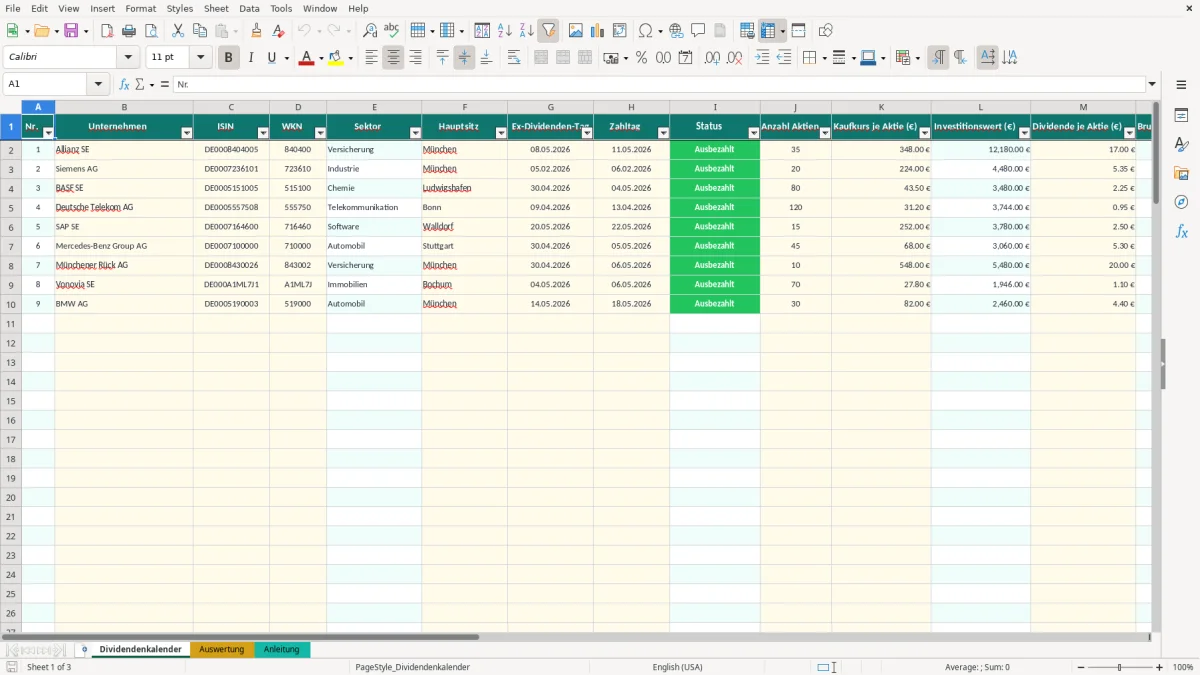
Task: Open Print Preview from toolbar
Action: [x=150, y=31]
